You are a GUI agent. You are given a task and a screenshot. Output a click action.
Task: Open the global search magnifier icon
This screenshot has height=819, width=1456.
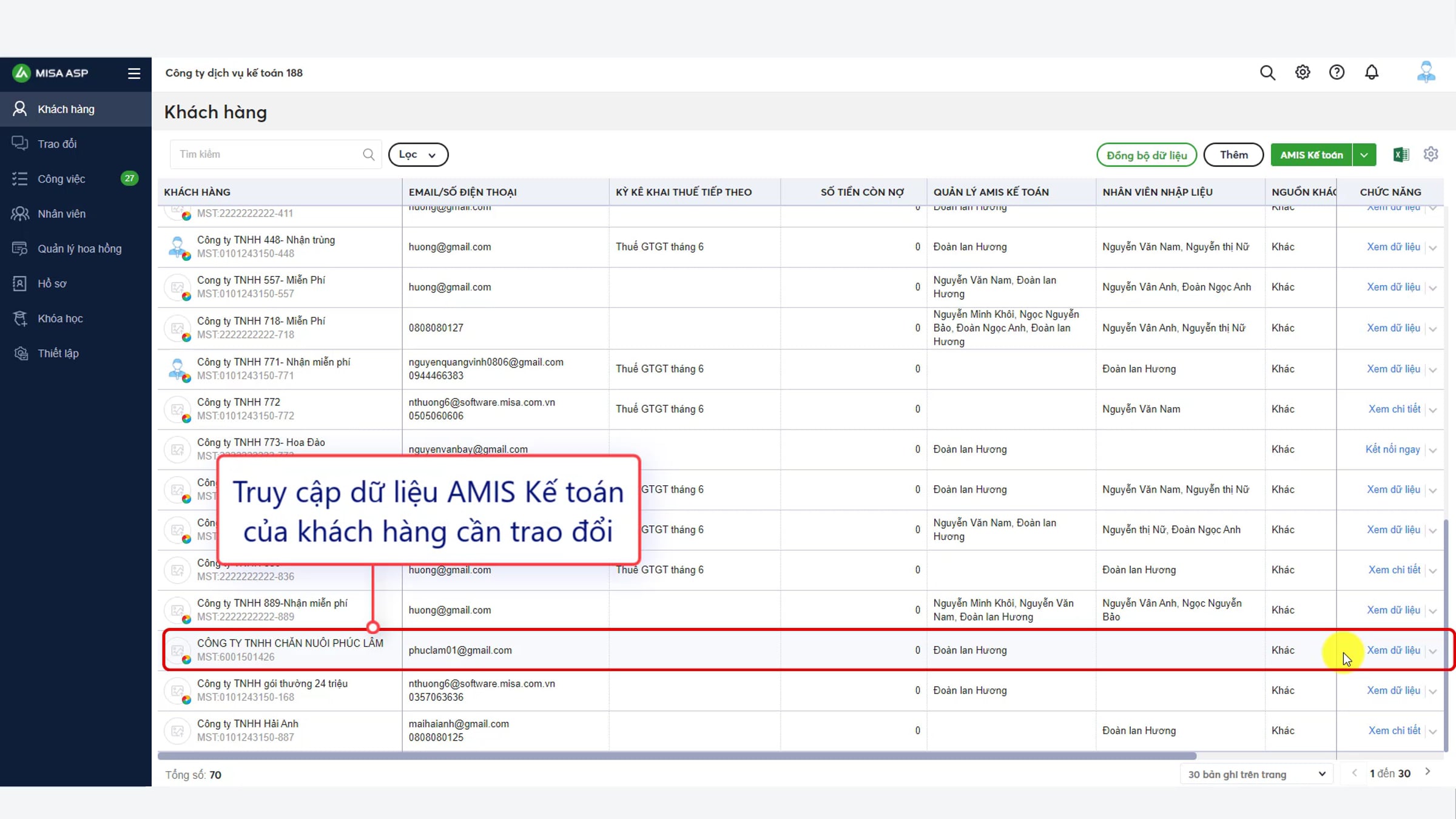coord(1267,73)
